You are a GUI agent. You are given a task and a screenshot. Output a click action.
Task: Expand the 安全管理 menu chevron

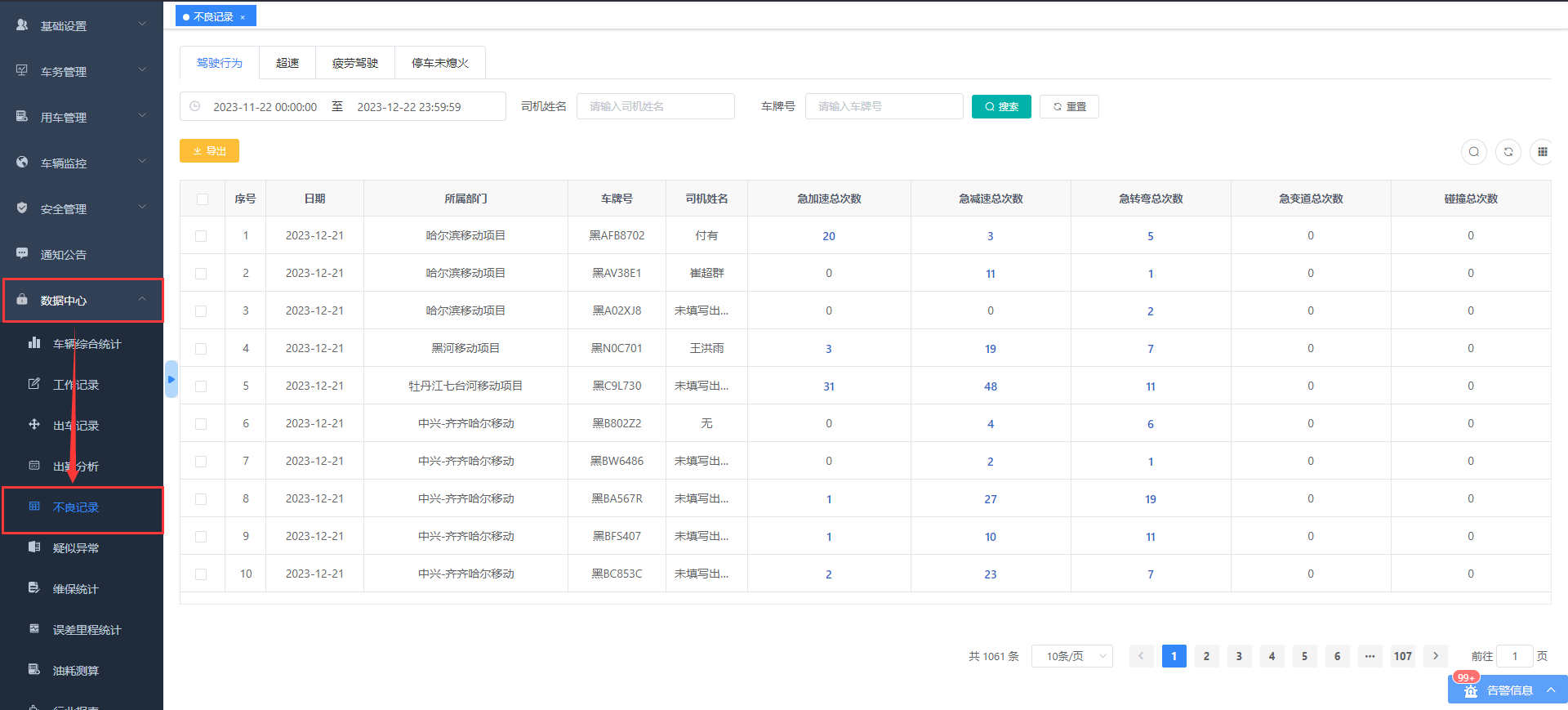click(x=142, y=207)
